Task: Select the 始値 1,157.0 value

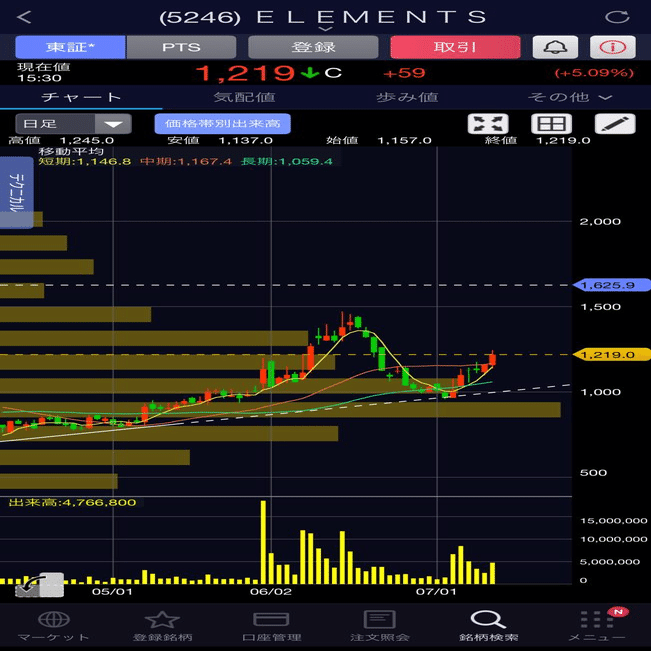Action: coord(404,140)
